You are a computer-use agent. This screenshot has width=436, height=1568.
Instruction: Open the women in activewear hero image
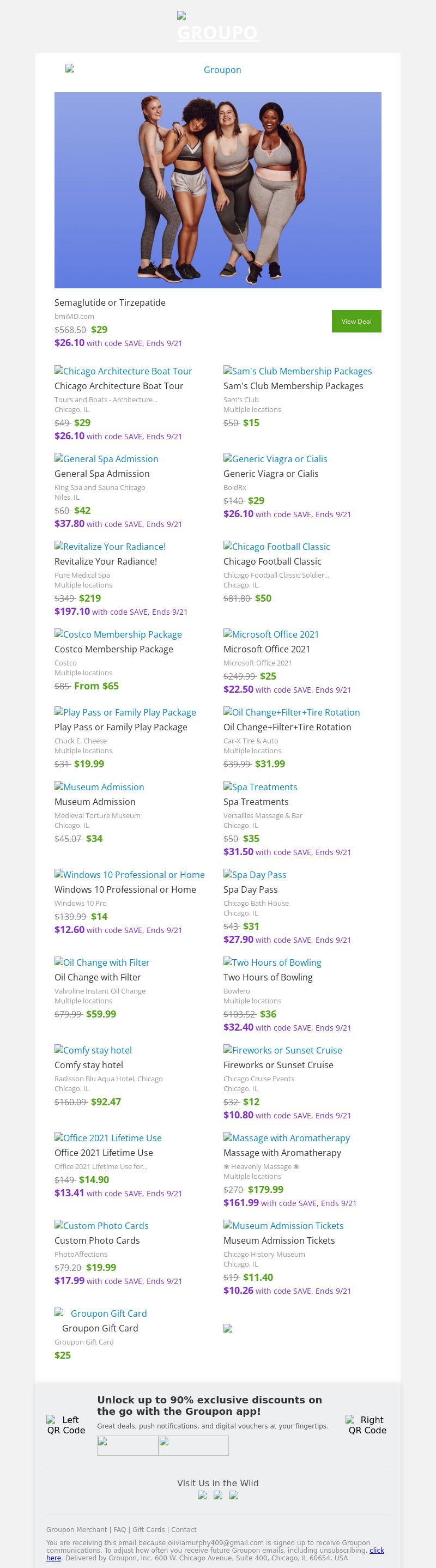click(217, 190)
